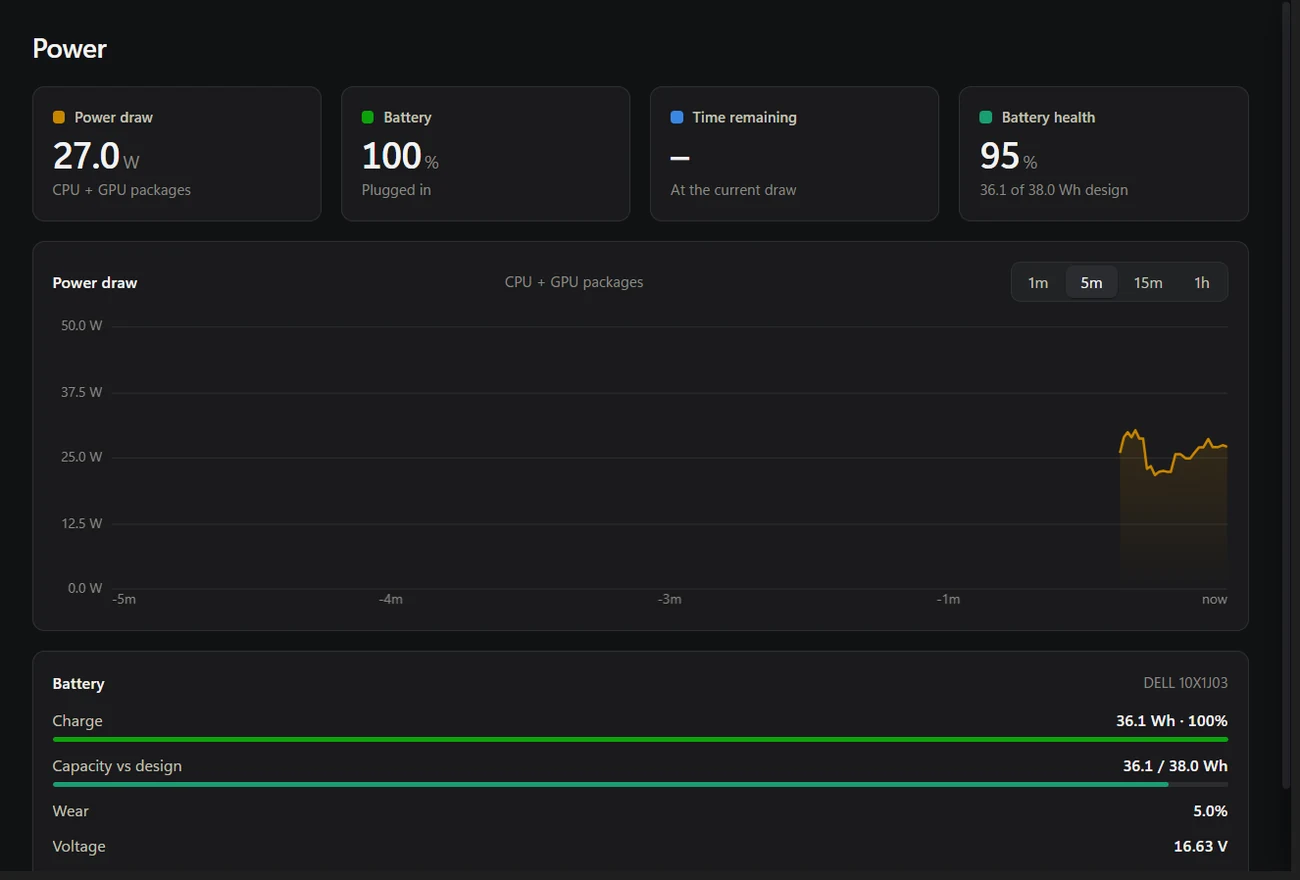Click the green Charge progress bar
1300x880 pixels.
point(640,739)
